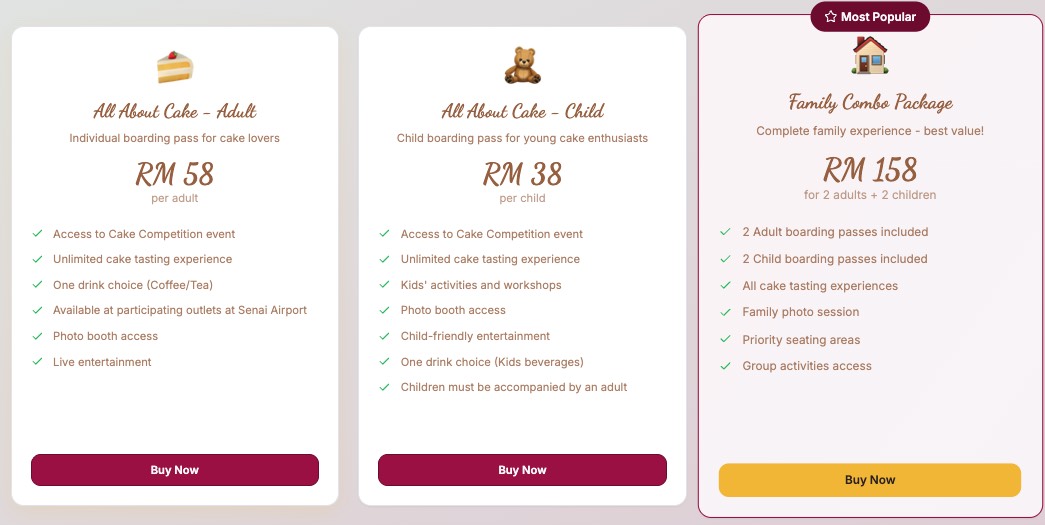
Task: Purchase the Family Combo Package
Action: coord(870,480)
